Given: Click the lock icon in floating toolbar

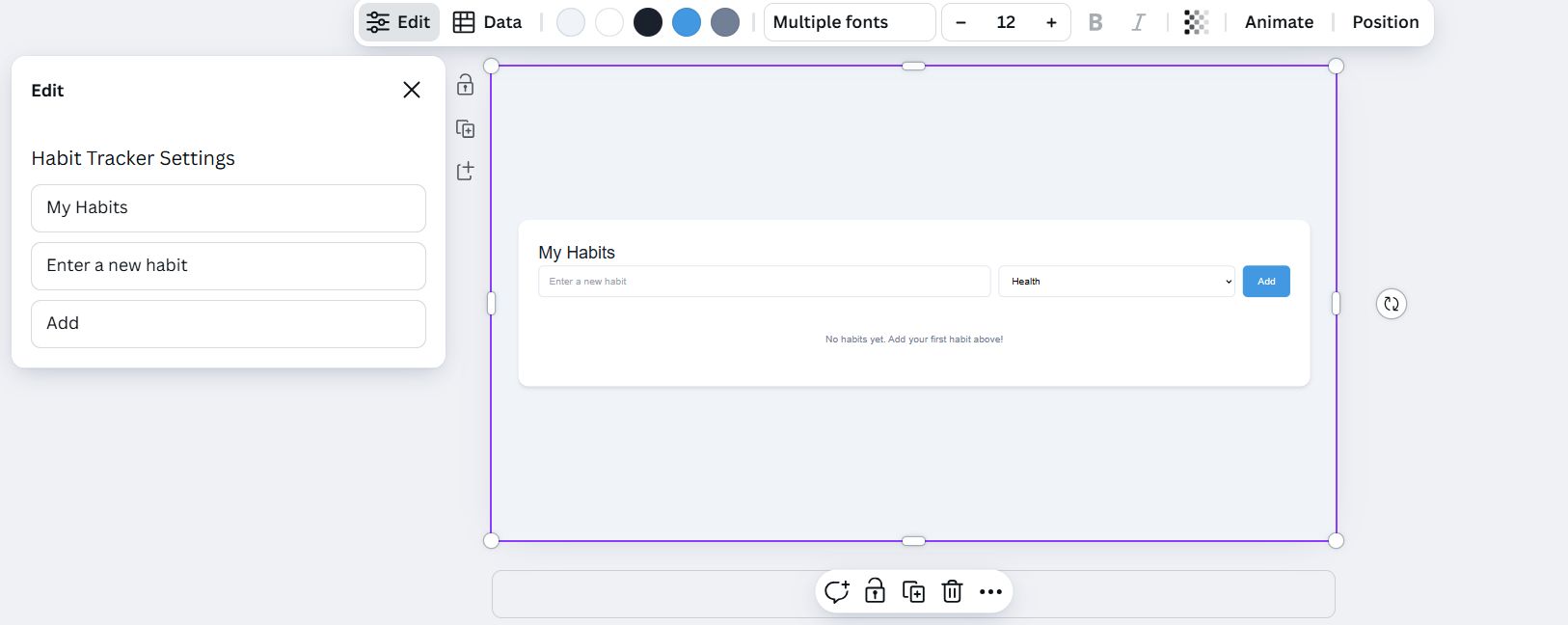Looking at the screenshot, I should pos(875,591).
